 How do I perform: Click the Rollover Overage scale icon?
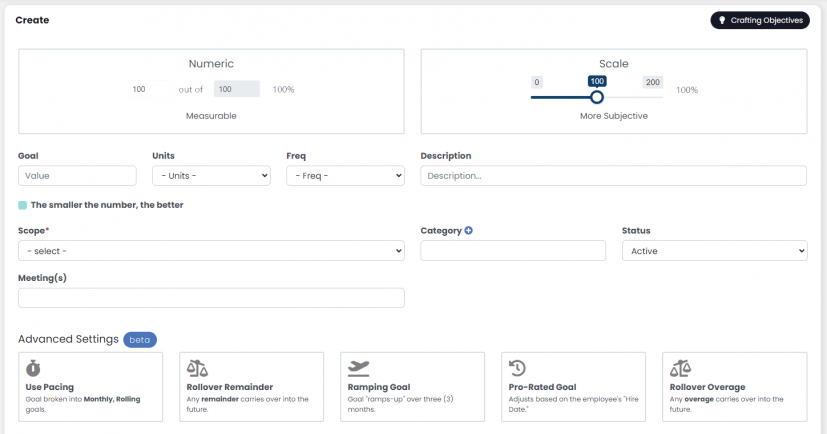681,368
